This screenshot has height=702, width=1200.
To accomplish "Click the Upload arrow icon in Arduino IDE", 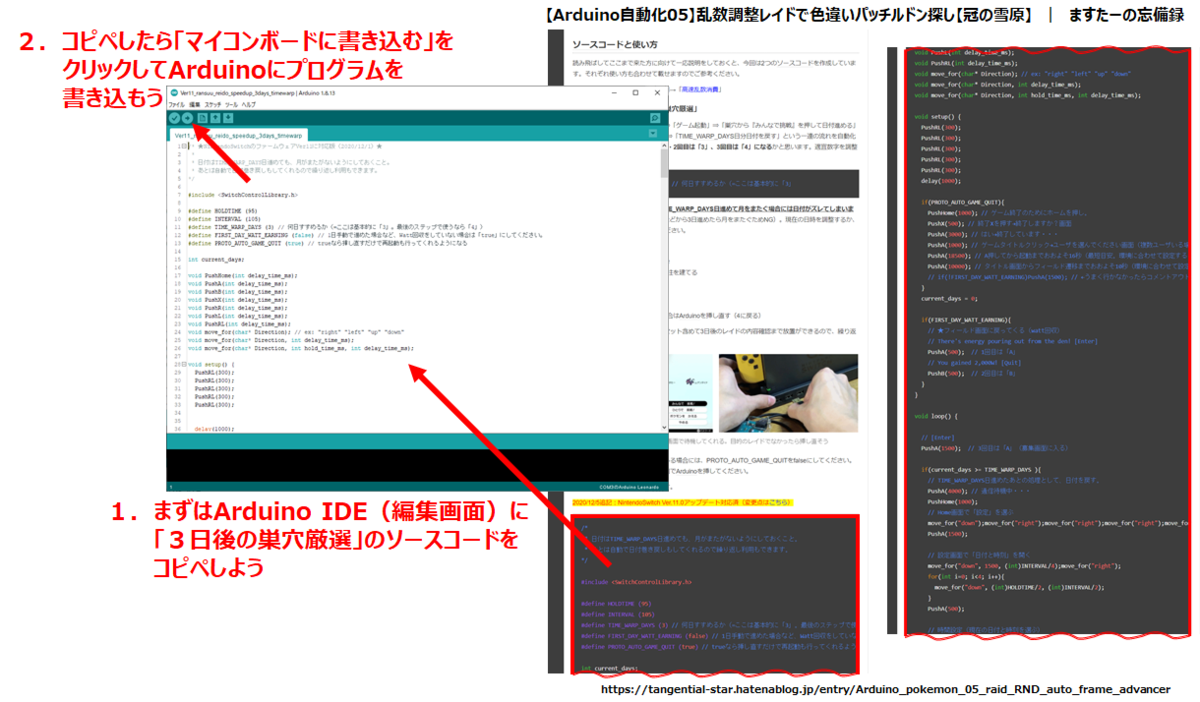I will [187, 117].
